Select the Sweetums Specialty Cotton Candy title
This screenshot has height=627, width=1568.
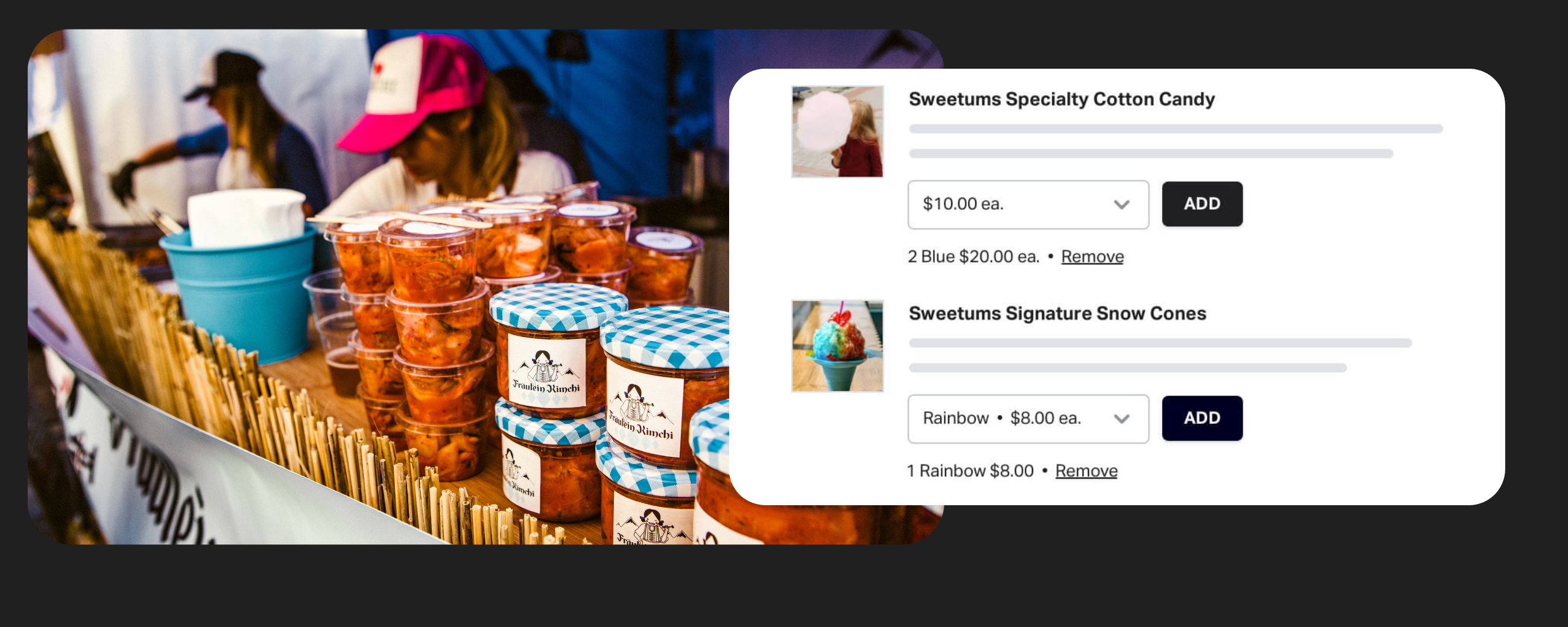[x=1061, y=99]
